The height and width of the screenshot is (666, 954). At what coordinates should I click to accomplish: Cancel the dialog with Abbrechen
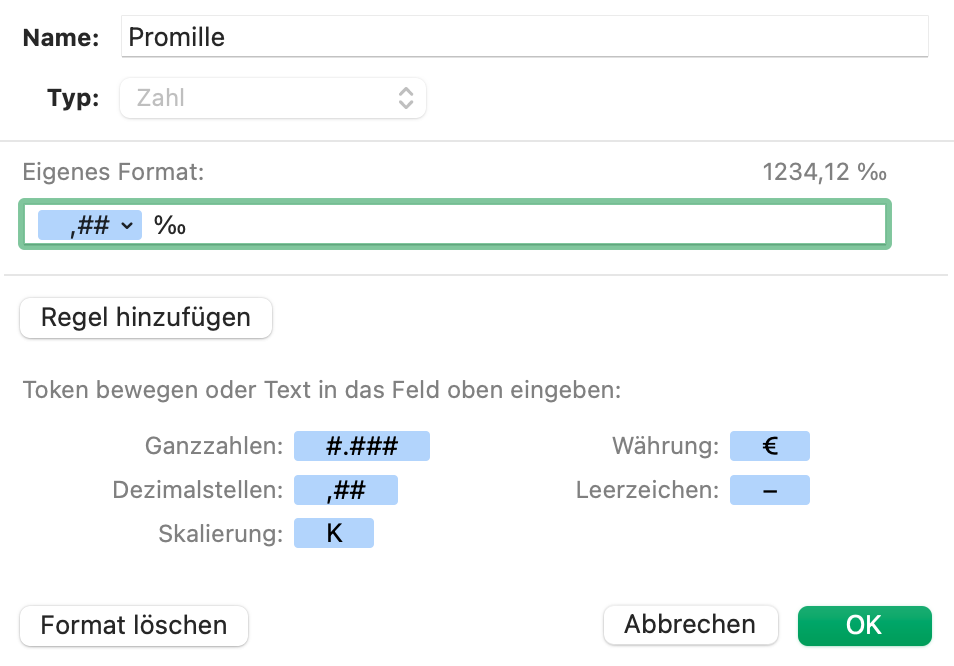tap(690, 625)
